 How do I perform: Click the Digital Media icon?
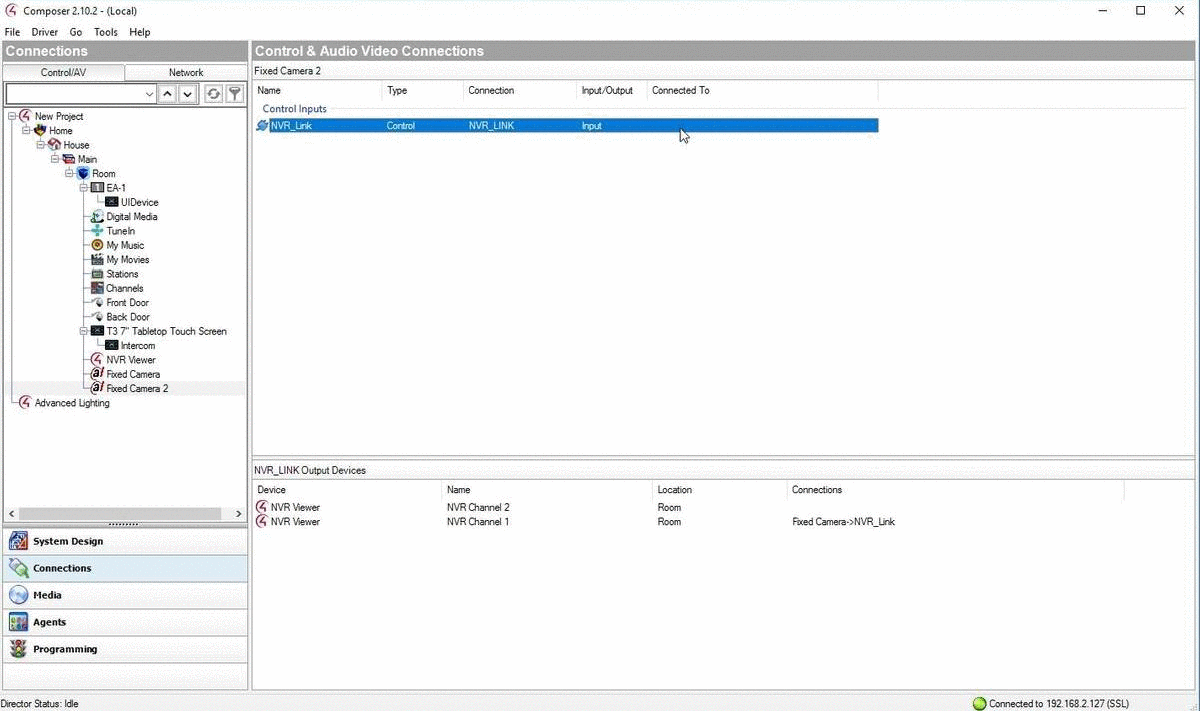[x=97, y=217]
